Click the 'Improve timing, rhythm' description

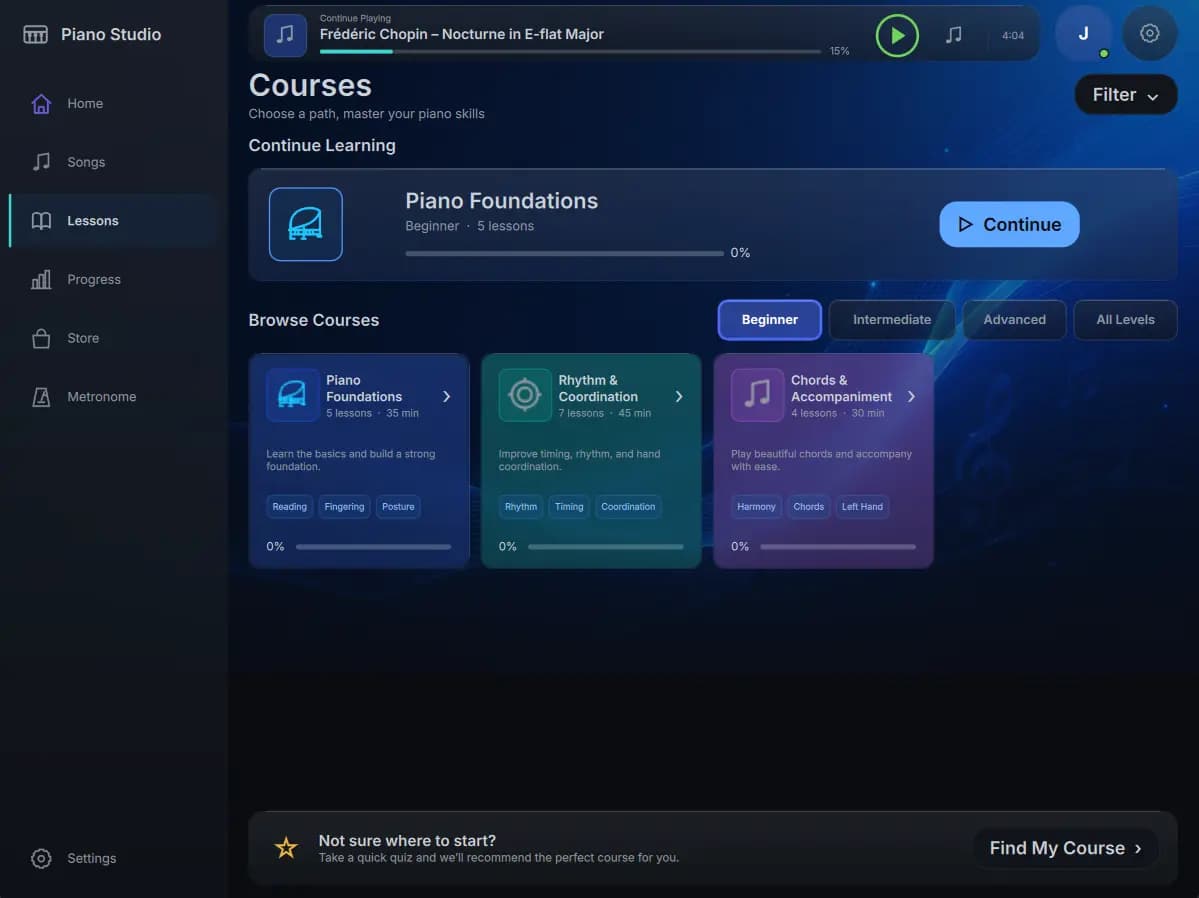click(579, 460)
